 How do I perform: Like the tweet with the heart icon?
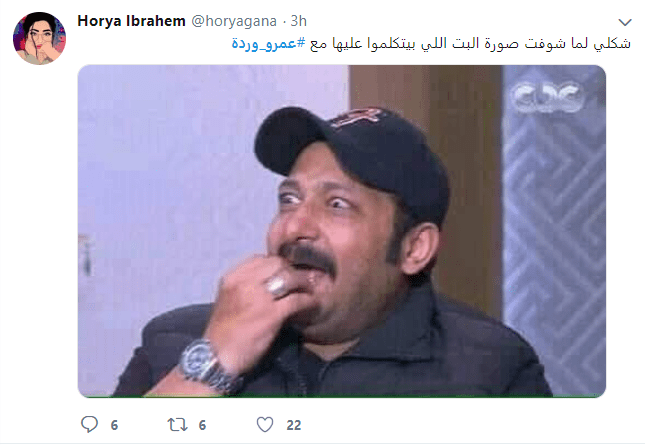point(265,424)
